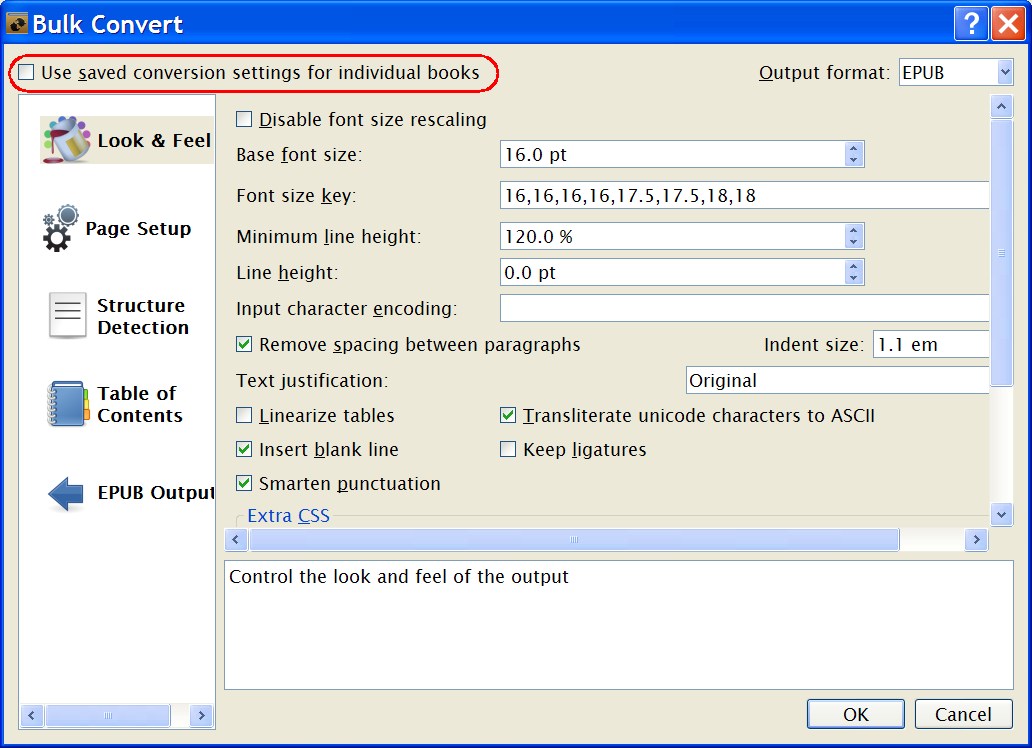This screenshot has width=1032, height=748.
Task: Click the Look & Feel paint bucket icon
Action: pos(66,140)
